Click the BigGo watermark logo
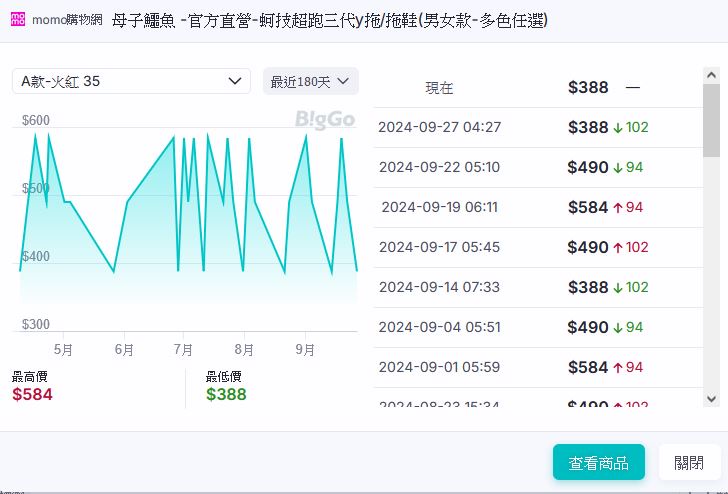The width and height of the screenshot is (728, 494). tap(325, 120)
